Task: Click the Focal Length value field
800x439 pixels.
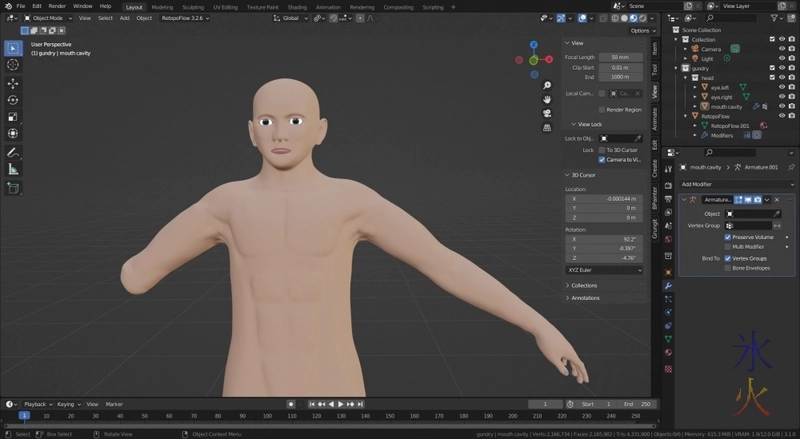Action: click(x=620, y=57)
